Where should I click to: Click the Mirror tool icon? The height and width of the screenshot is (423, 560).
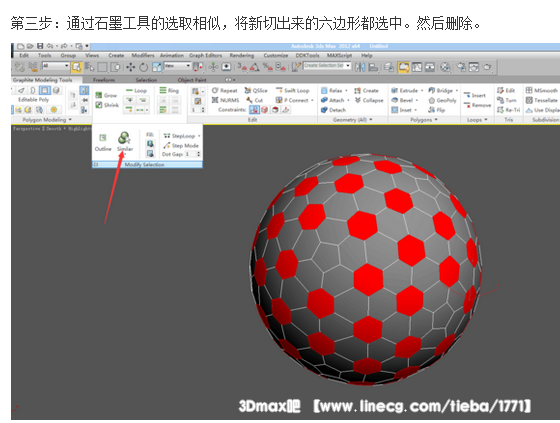[360, 67]
